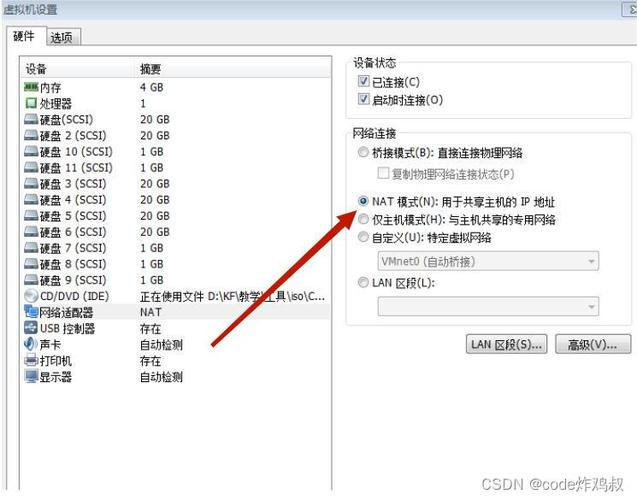Viewport: 637px width, 500px height.
Task: Click the 高级(V)... button
Action: [593, 344]
